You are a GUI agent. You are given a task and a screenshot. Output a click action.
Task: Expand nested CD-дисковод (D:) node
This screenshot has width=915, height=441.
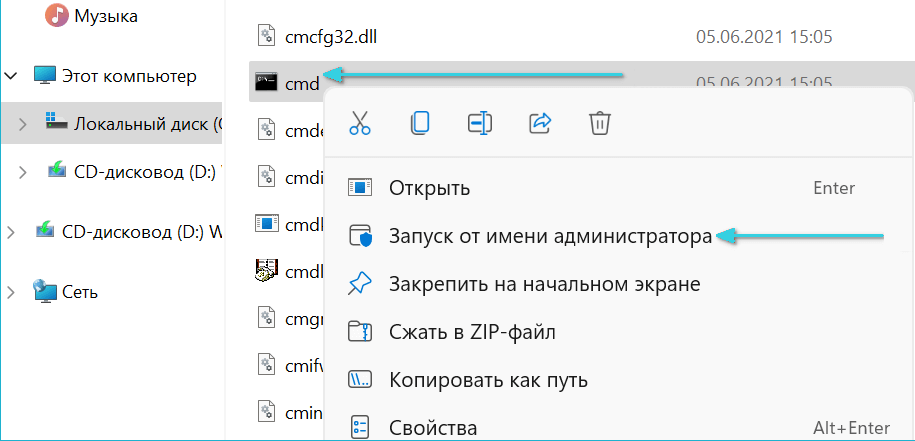[x=23, y=172]
